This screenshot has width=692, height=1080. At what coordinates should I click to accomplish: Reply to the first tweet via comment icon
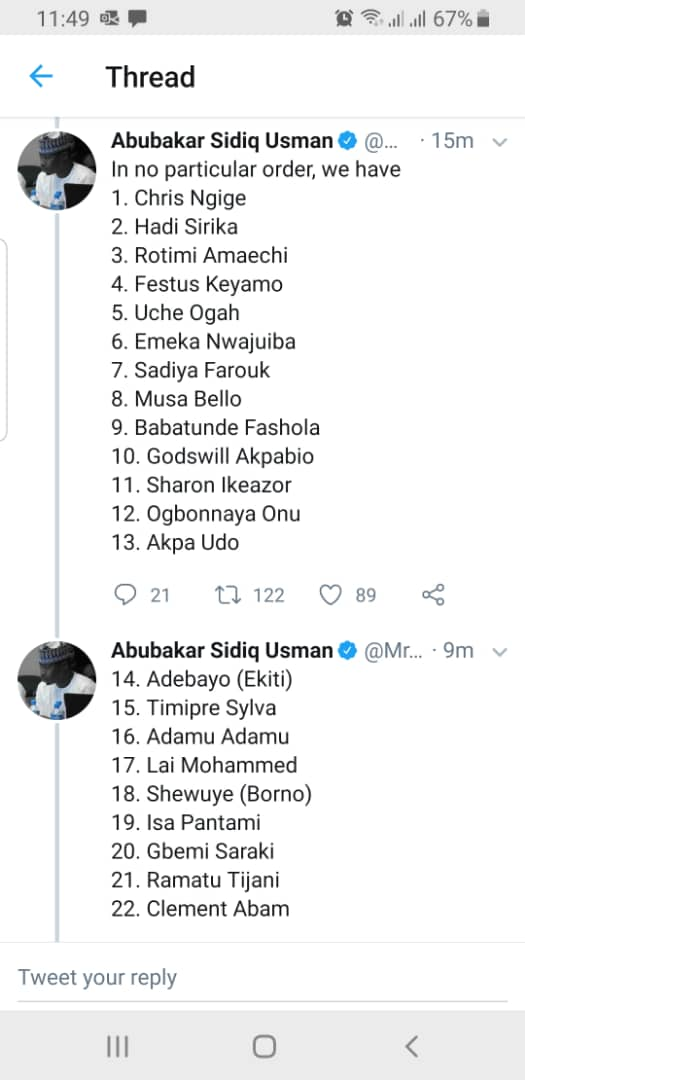click(125, 595)
